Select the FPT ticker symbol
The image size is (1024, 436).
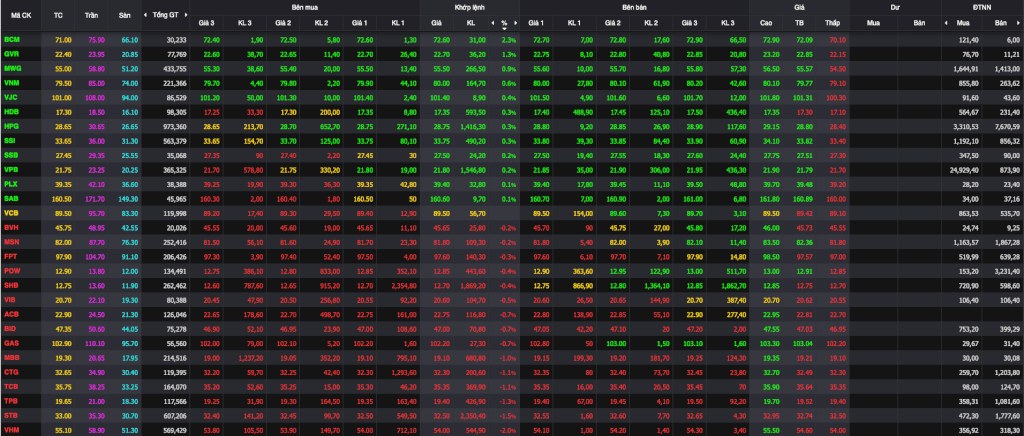tap(10, 256)
